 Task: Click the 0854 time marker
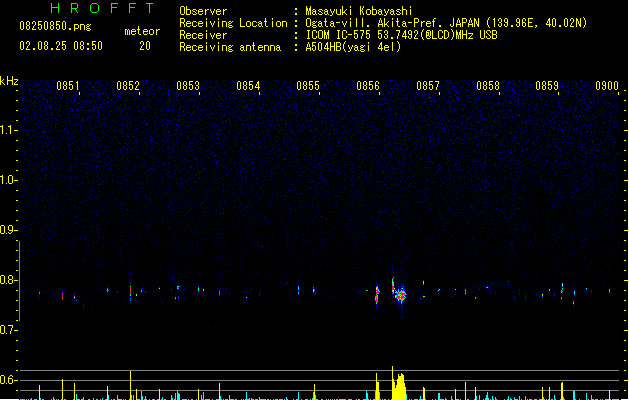248,86
